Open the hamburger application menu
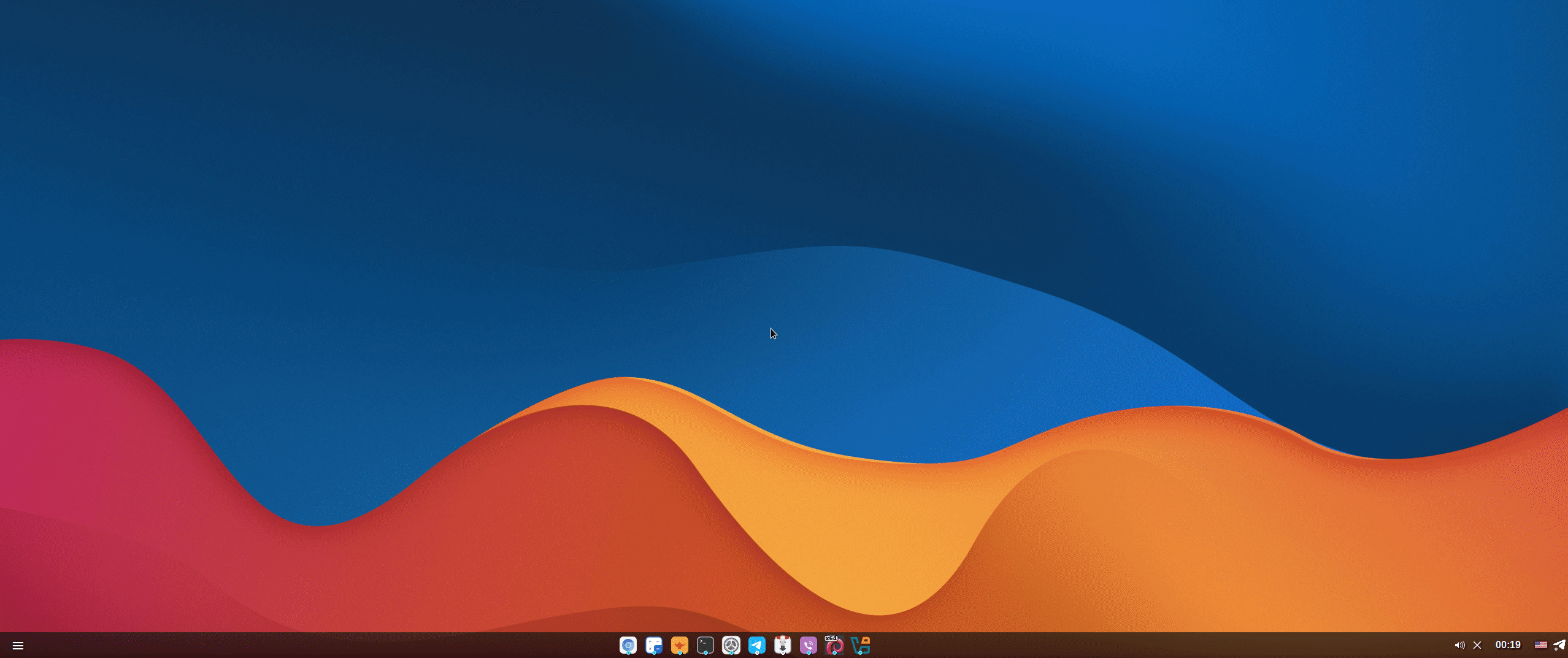The width and height of the screenshot is (1568, 658). tap(18, 645)
